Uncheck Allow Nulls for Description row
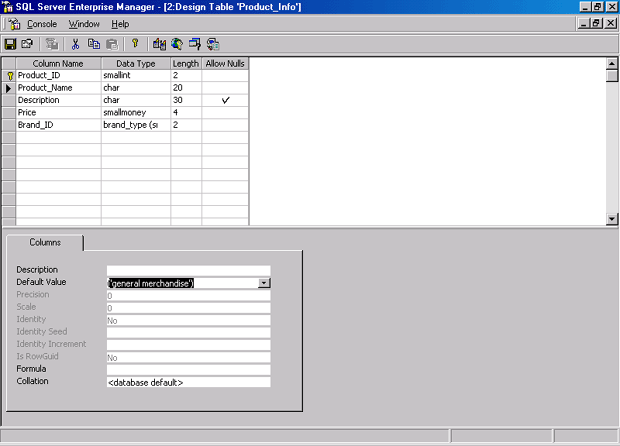The height and width of the screenshot is (446, 620). (225, 100)
